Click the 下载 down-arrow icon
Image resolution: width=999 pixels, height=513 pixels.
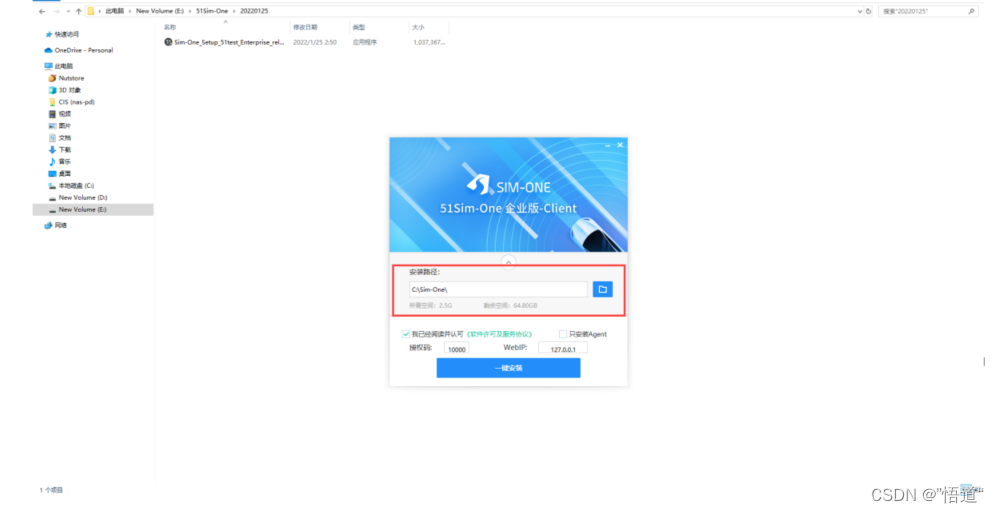(x=52, y=150)
